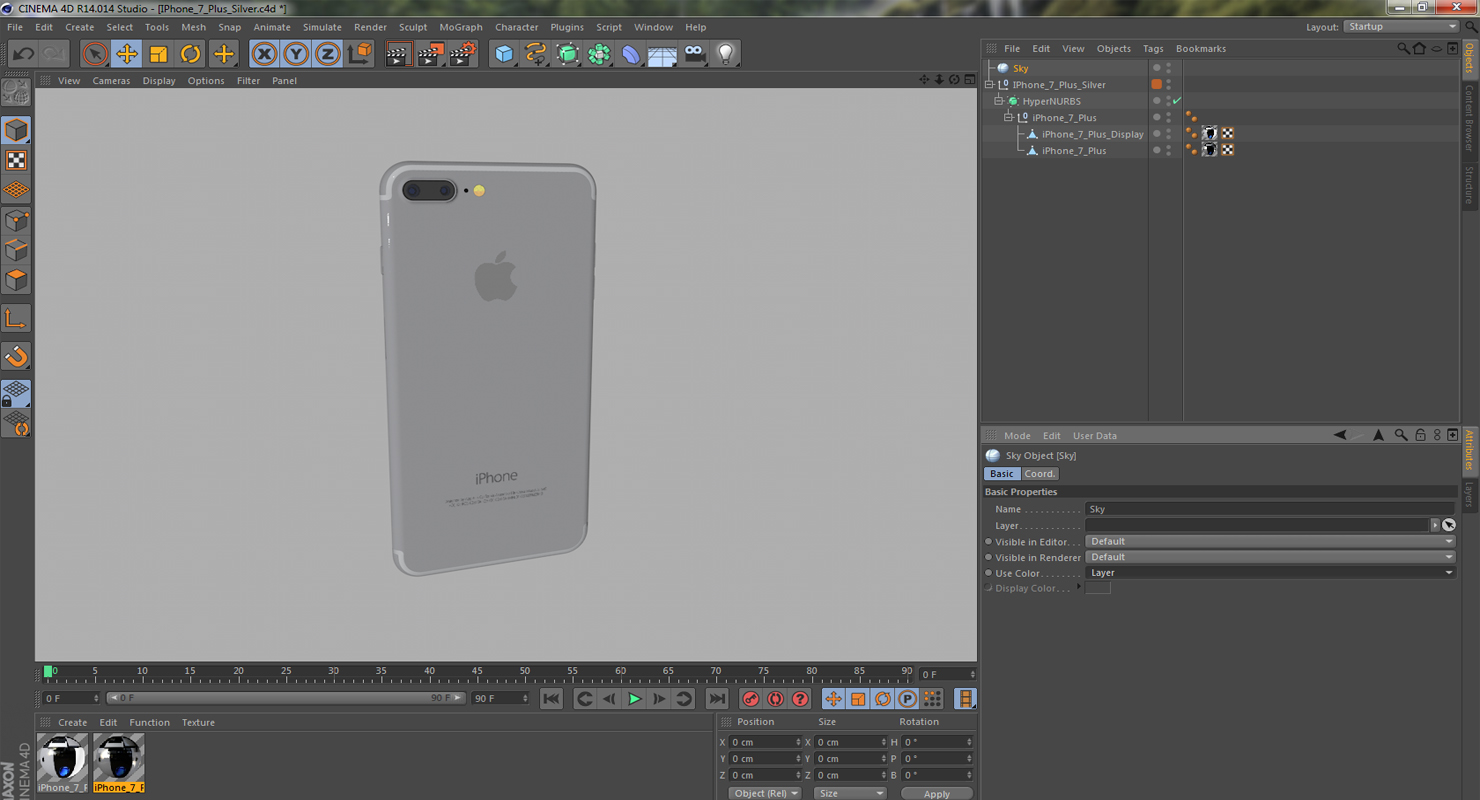Toggle Y axis lock
This screenshot has width=1480, height=800.
coord(296,54)
